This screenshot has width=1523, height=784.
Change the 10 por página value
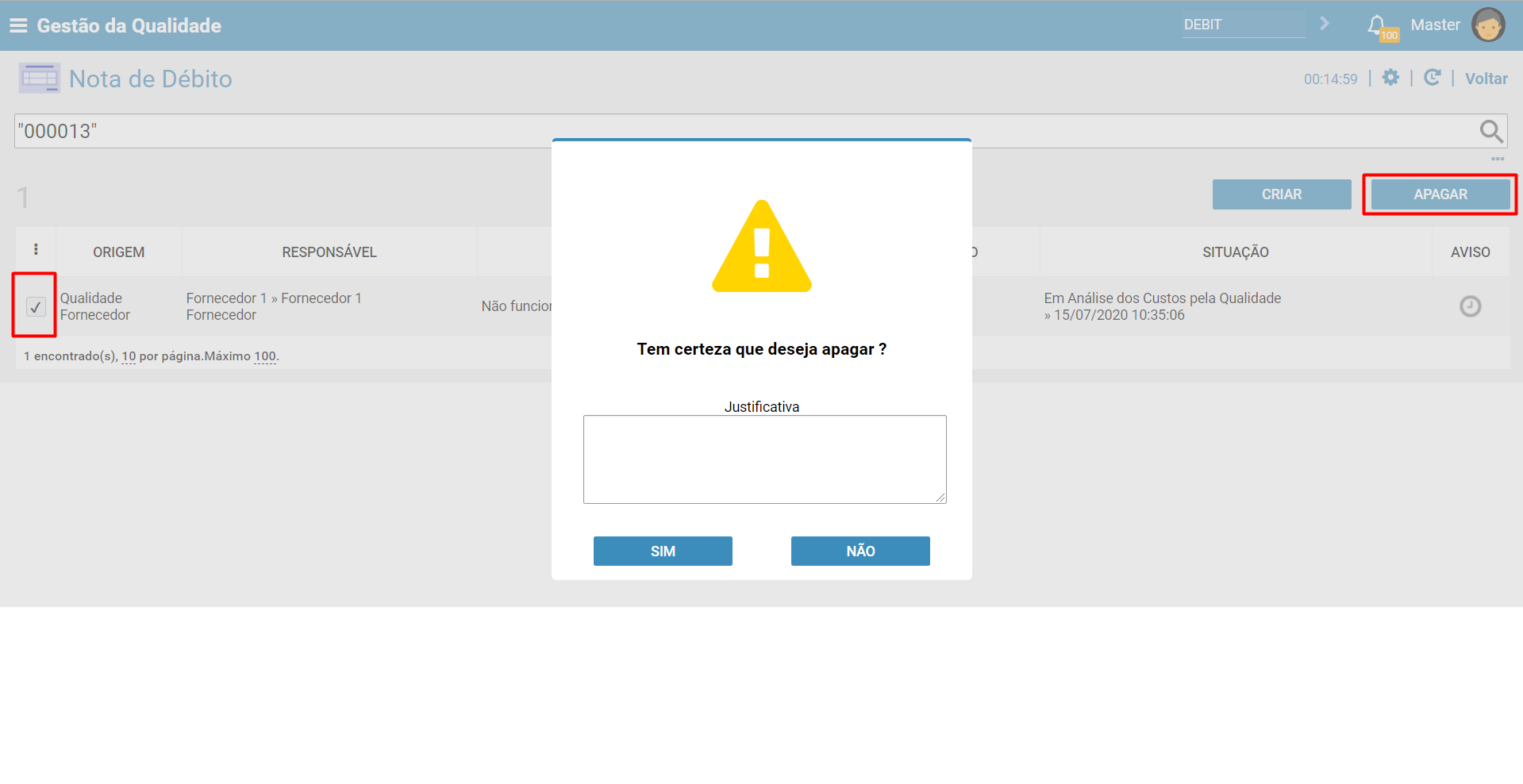coord(129,356)
